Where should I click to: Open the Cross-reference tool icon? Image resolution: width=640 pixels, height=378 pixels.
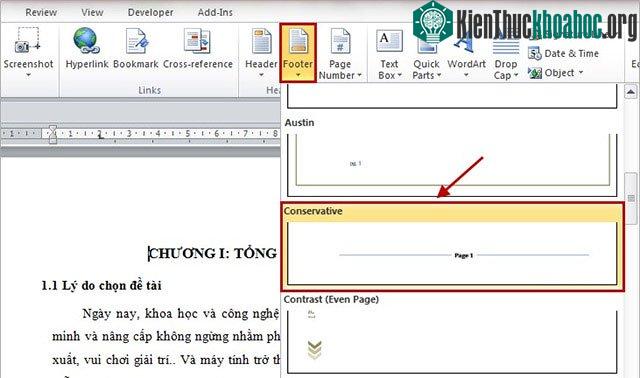pyautogui.click(x=197, y=41)
